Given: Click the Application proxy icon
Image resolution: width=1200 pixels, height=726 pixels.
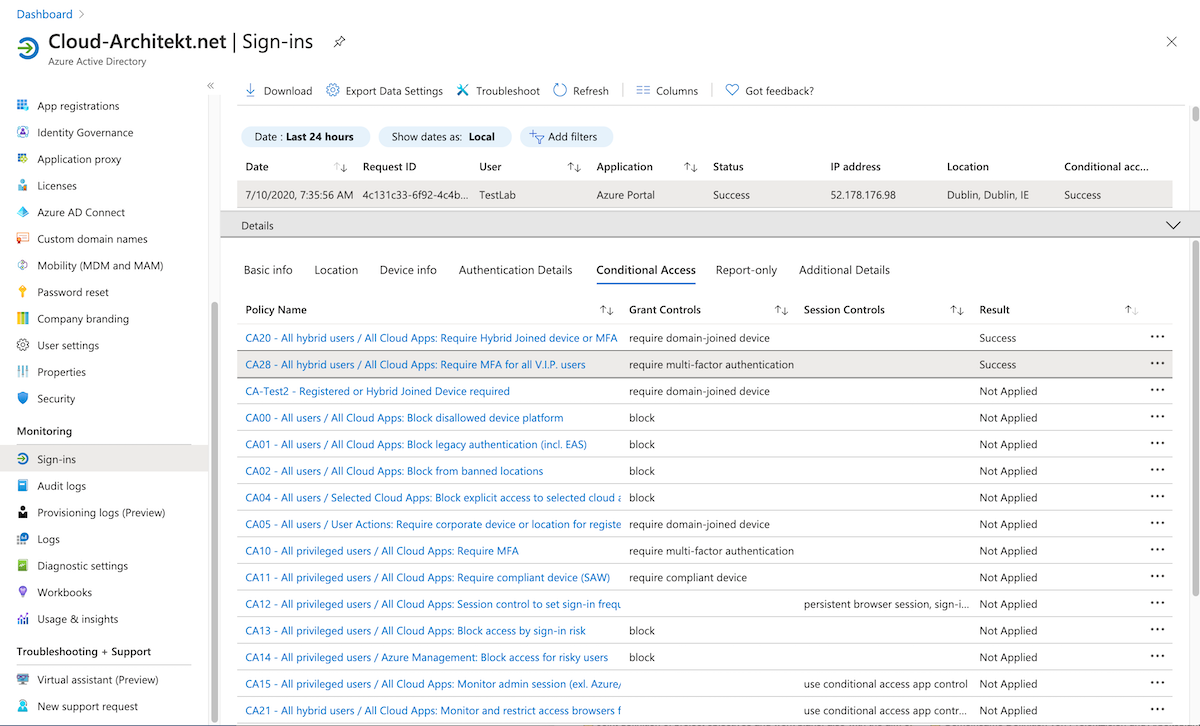Looking at the screenshot, I should (x=23, y=159).
